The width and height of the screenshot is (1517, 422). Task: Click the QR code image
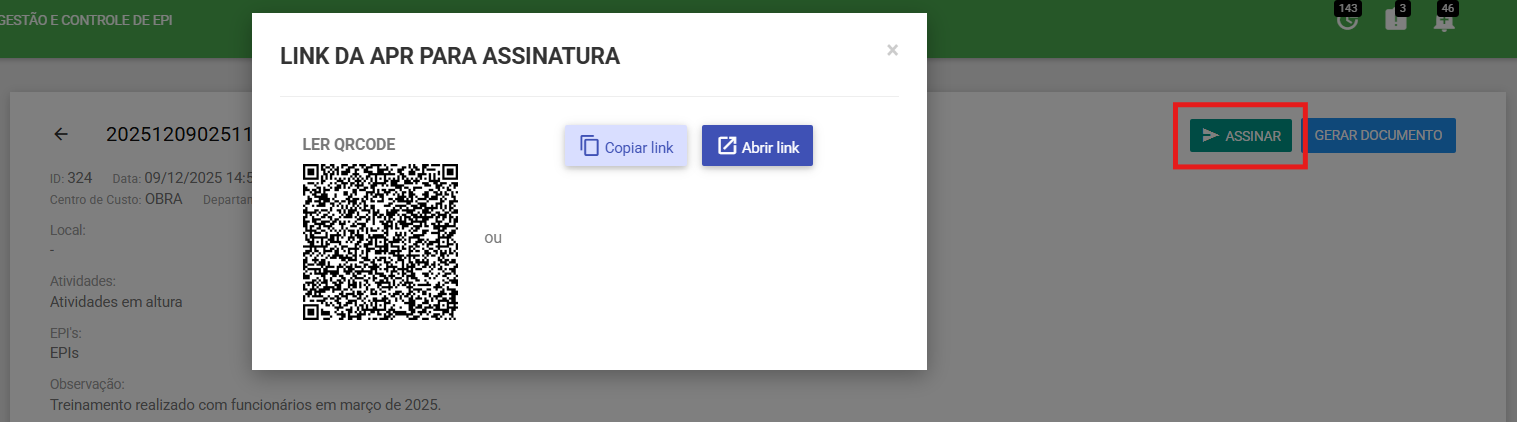point(380,242)
